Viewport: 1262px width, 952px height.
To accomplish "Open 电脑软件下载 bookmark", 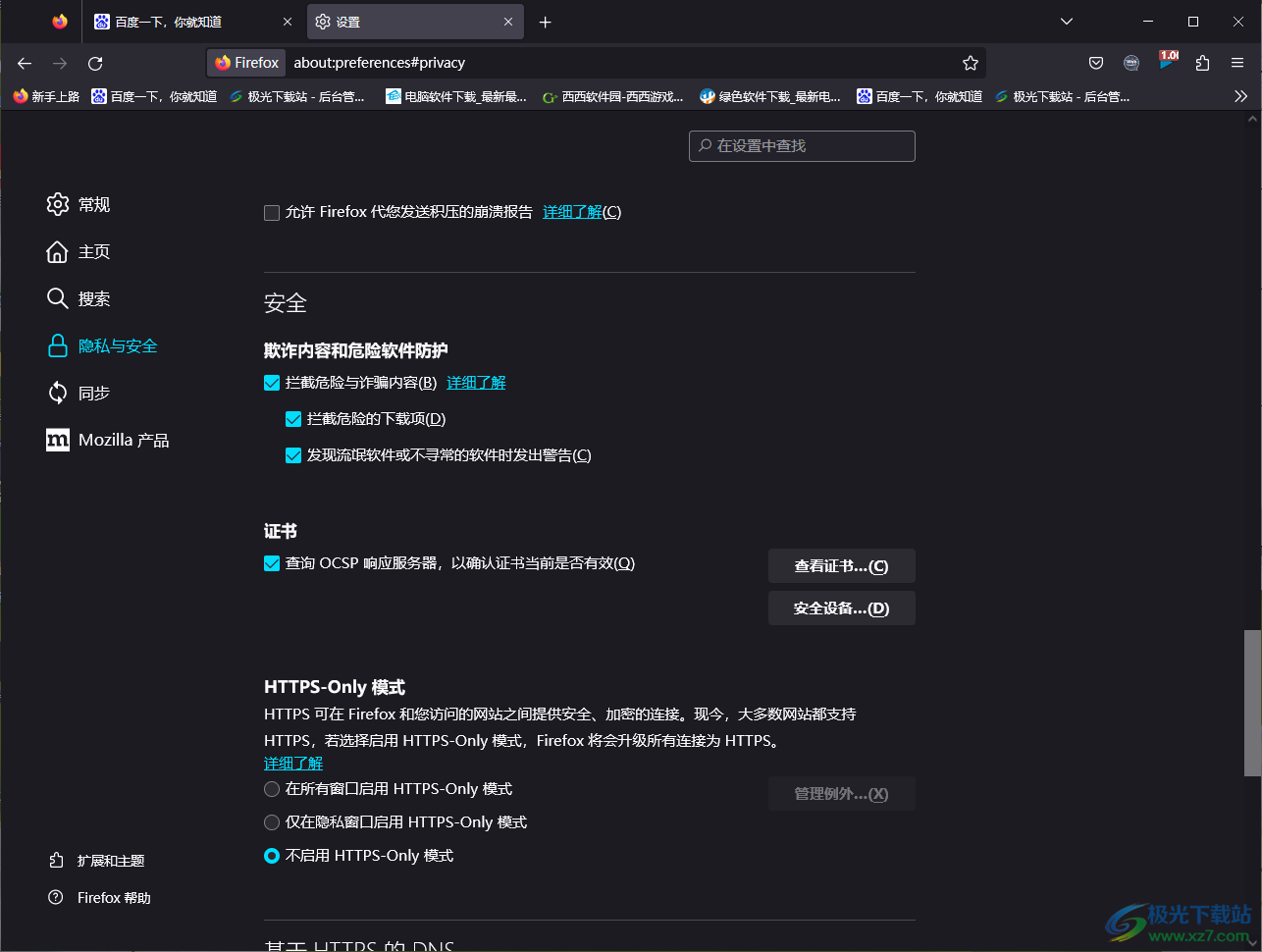I will [456, 96].
